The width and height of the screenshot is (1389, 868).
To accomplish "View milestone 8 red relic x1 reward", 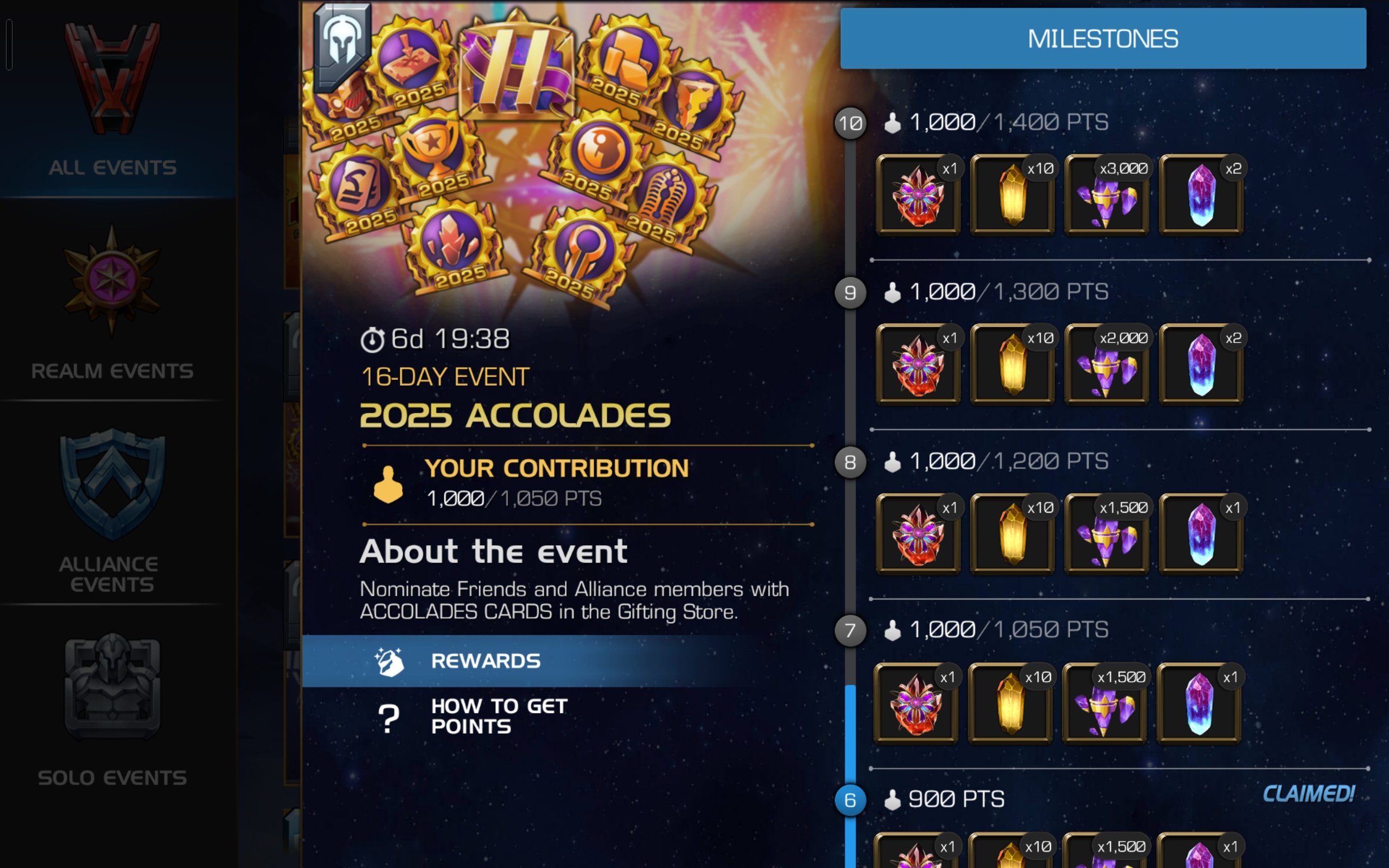I will tap(918, 533).
